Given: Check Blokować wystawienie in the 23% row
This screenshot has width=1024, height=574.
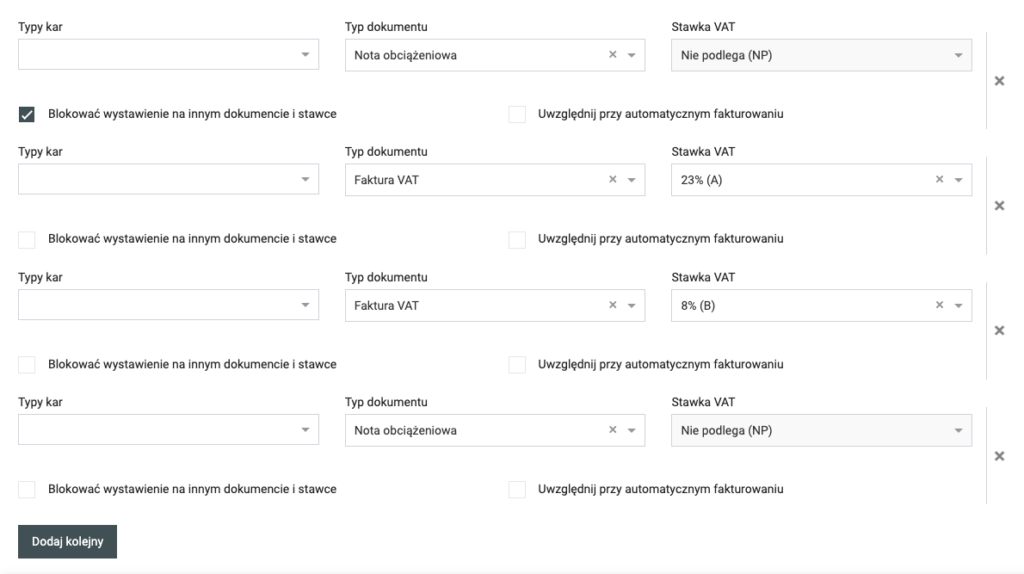Looking at the screenshot, I should tap(27, 239).
